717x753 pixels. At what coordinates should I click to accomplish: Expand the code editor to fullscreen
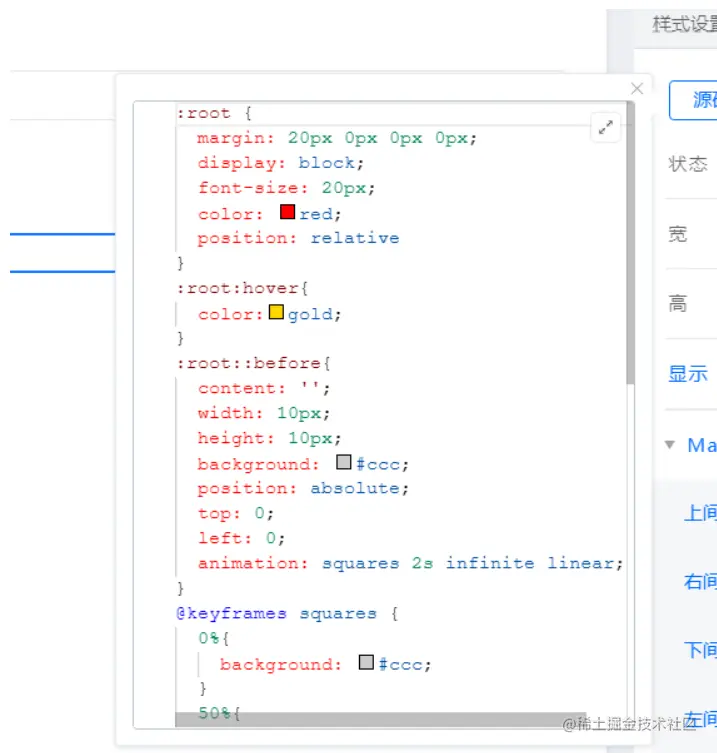(606, 127)
